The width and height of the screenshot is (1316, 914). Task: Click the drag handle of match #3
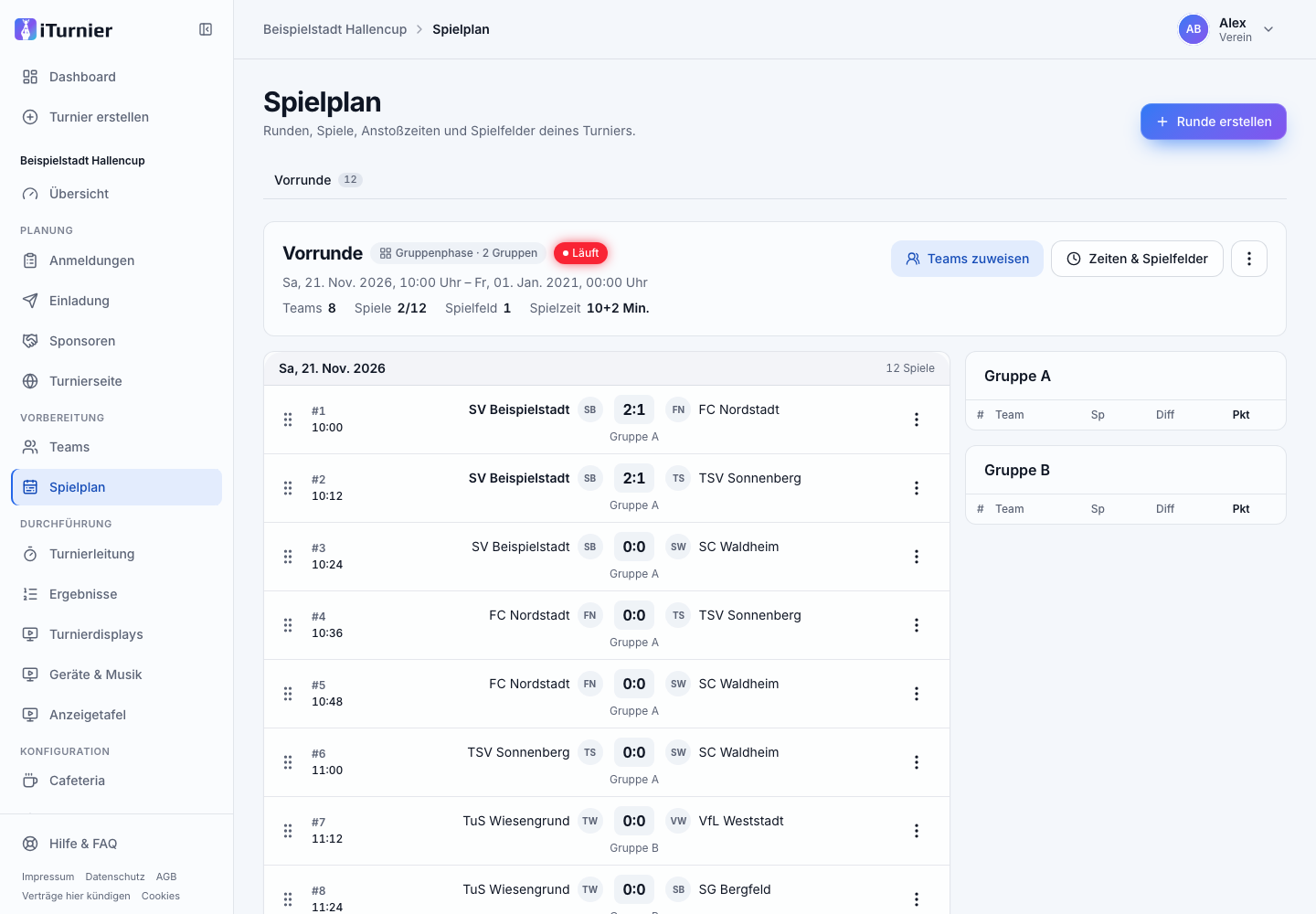point(288,557)
